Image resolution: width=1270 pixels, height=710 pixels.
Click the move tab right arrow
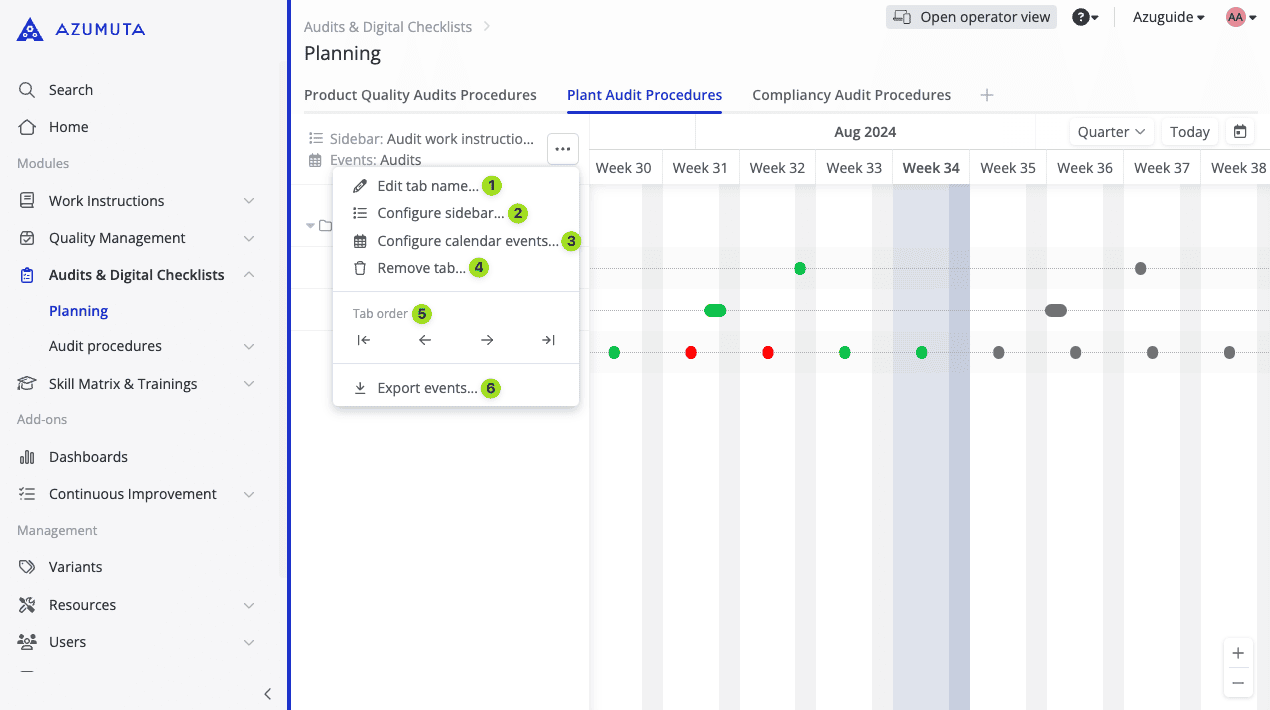coord(487,340)
